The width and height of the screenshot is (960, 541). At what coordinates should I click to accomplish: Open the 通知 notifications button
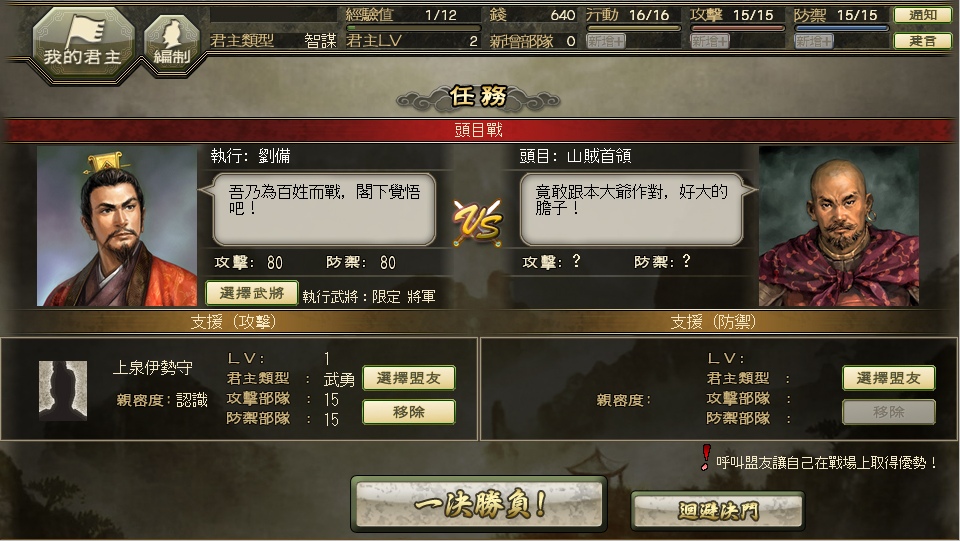pyautogui.click(x=923, y=15)
